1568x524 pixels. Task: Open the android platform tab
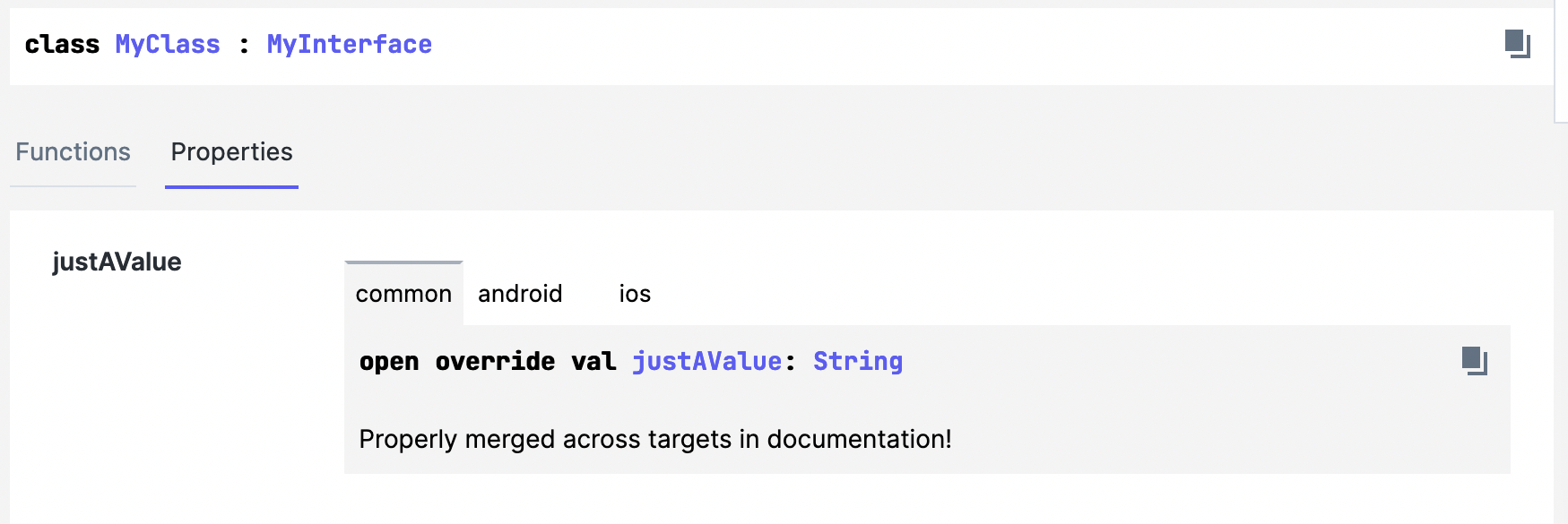coord(520,293)
